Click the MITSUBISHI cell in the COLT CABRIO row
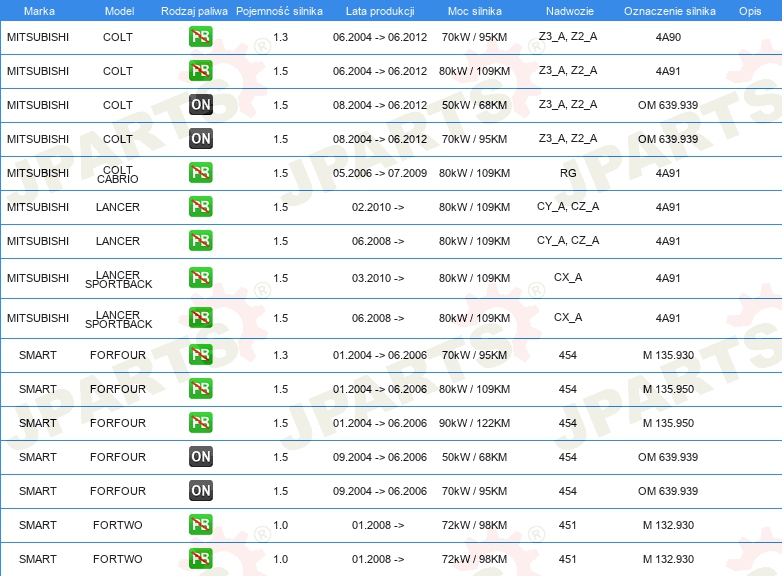The width and height of the screenshot is (782, 576). tap(38, 173)
